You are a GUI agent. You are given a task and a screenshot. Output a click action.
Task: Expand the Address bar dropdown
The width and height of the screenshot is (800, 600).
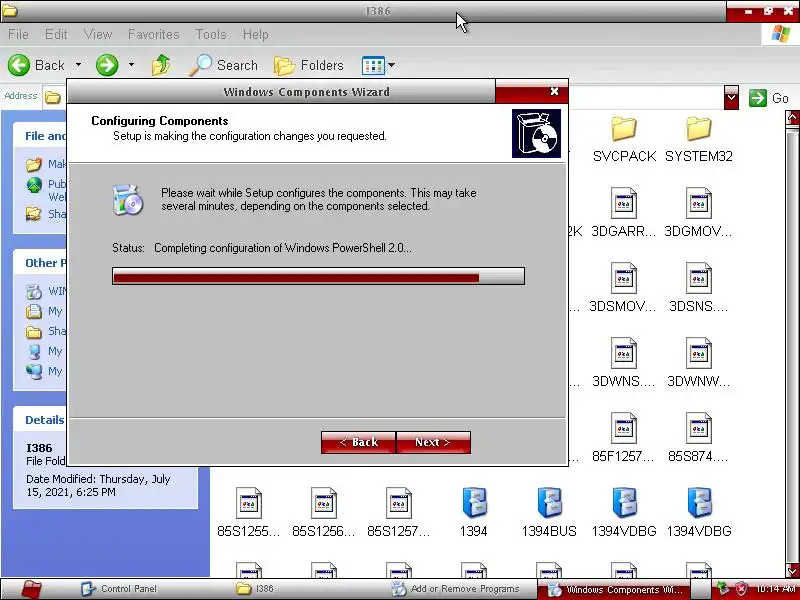coord(731,97)
